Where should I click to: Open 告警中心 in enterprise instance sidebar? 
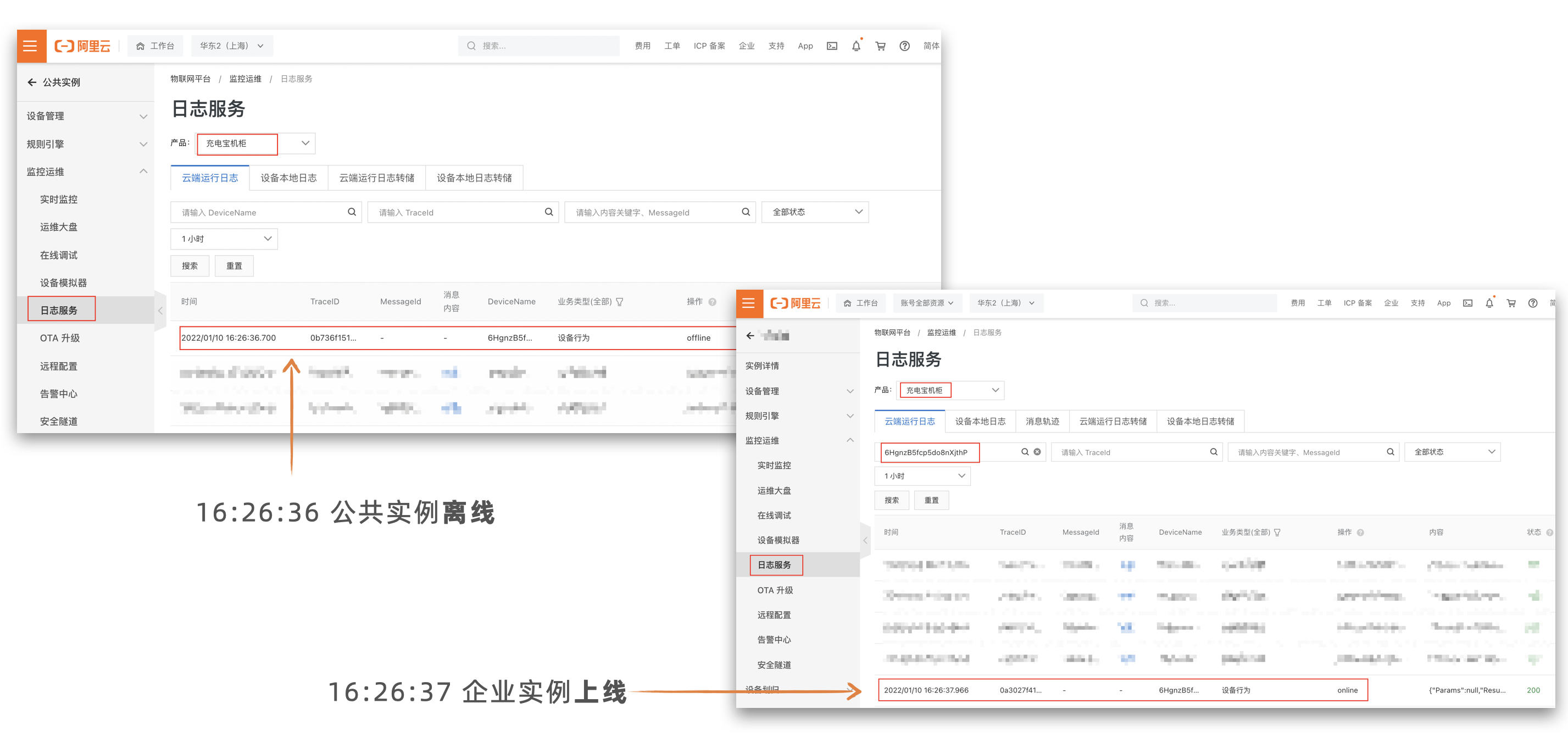coord(774,639)
